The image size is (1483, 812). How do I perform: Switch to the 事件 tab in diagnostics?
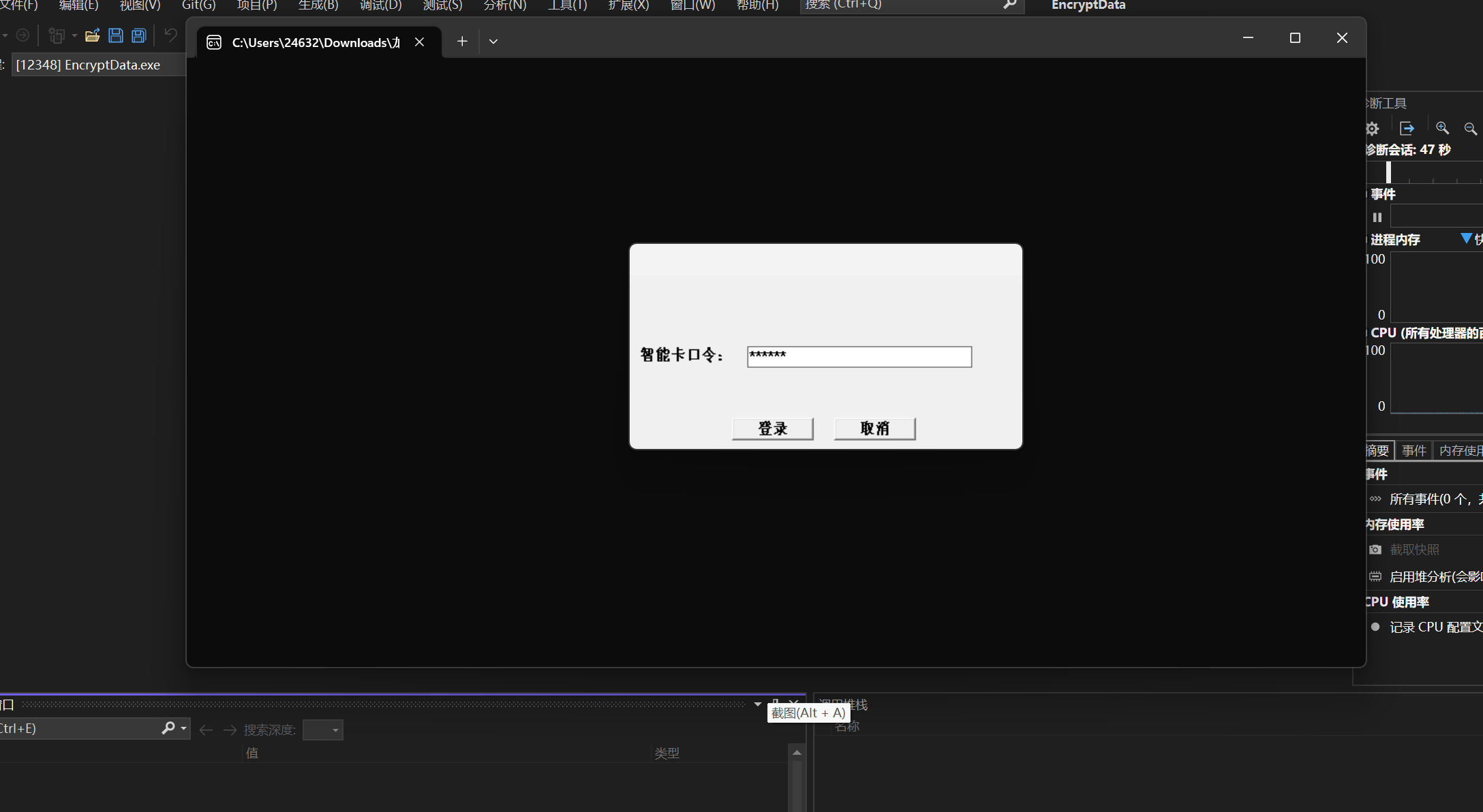1413,450
